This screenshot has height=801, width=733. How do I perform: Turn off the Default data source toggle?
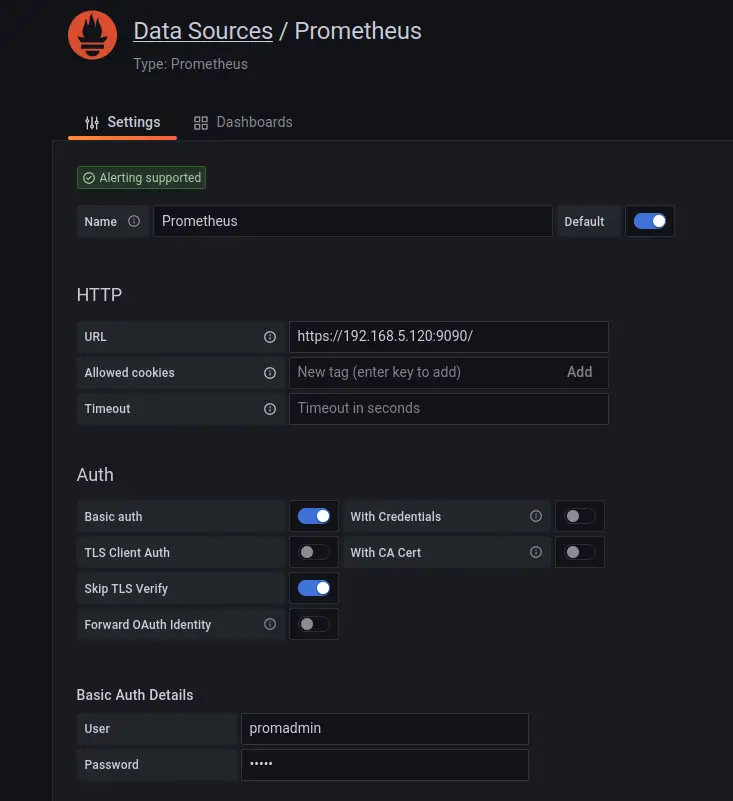650,221
